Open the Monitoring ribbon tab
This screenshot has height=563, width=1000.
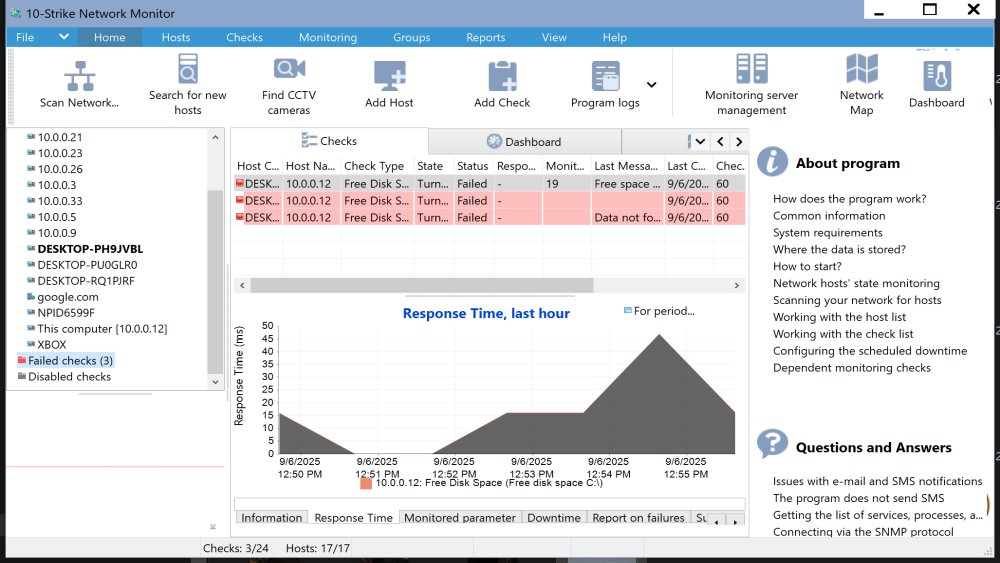(328, 37)
